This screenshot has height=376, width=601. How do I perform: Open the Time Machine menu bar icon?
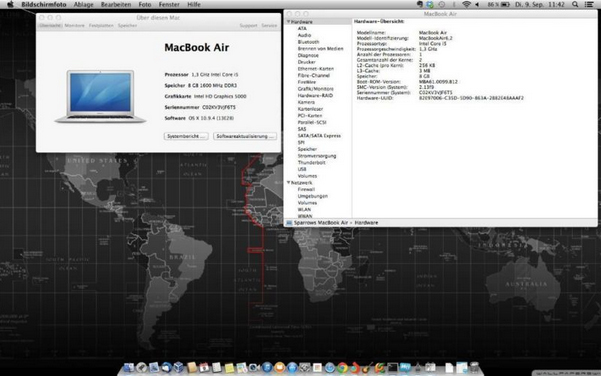[442, 4]
